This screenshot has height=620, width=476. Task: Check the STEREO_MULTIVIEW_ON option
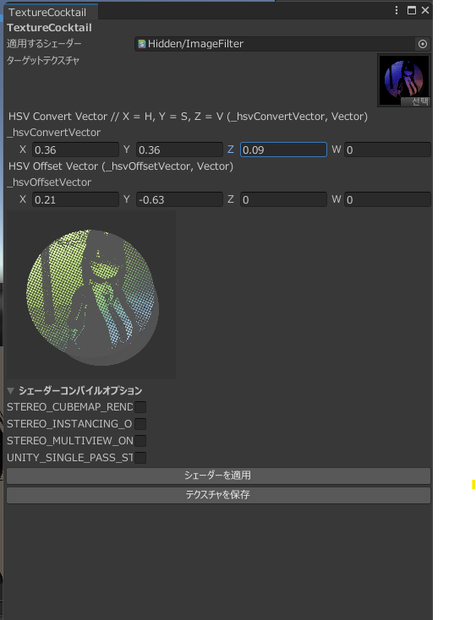coord(140,441)
